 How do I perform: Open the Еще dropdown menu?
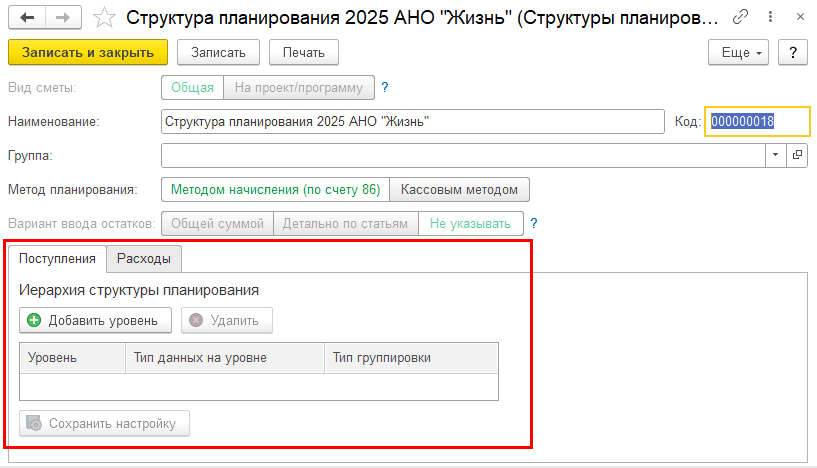coord(738,52)
